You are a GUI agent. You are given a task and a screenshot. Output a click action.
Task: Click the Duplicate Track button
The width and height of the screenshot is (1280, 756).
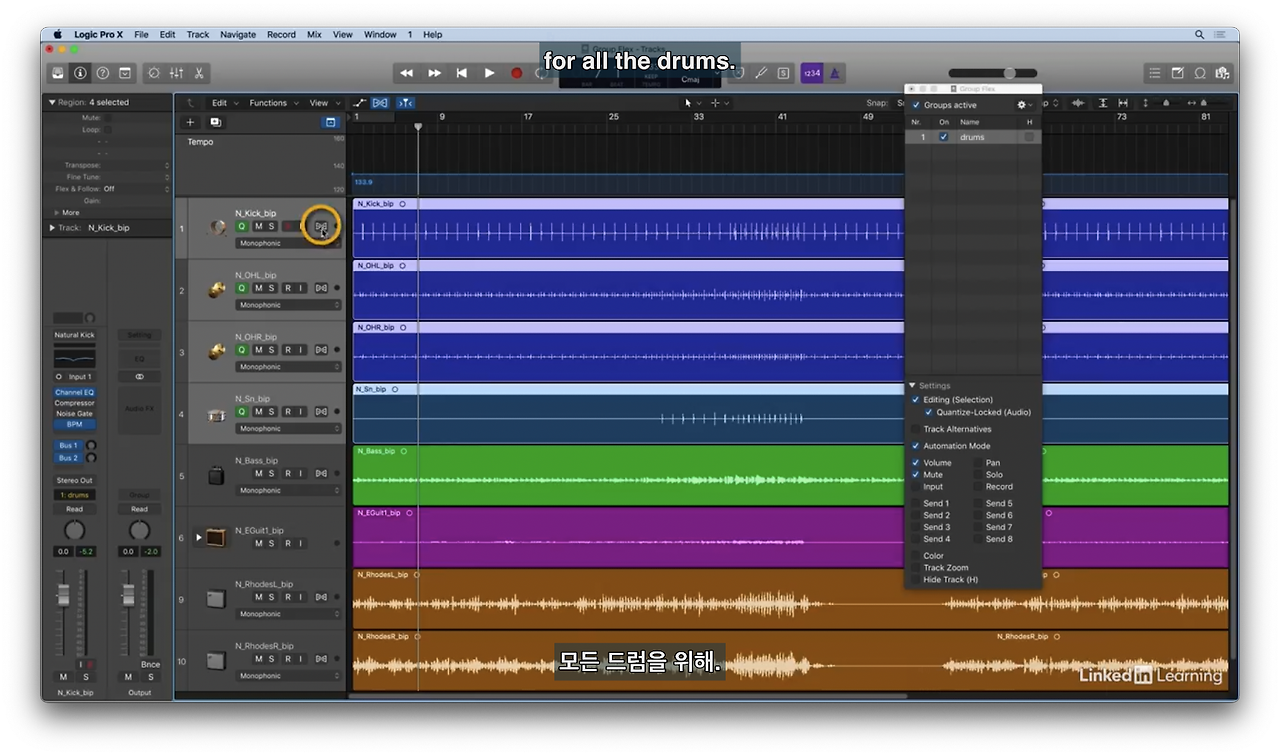coord(215,122)
